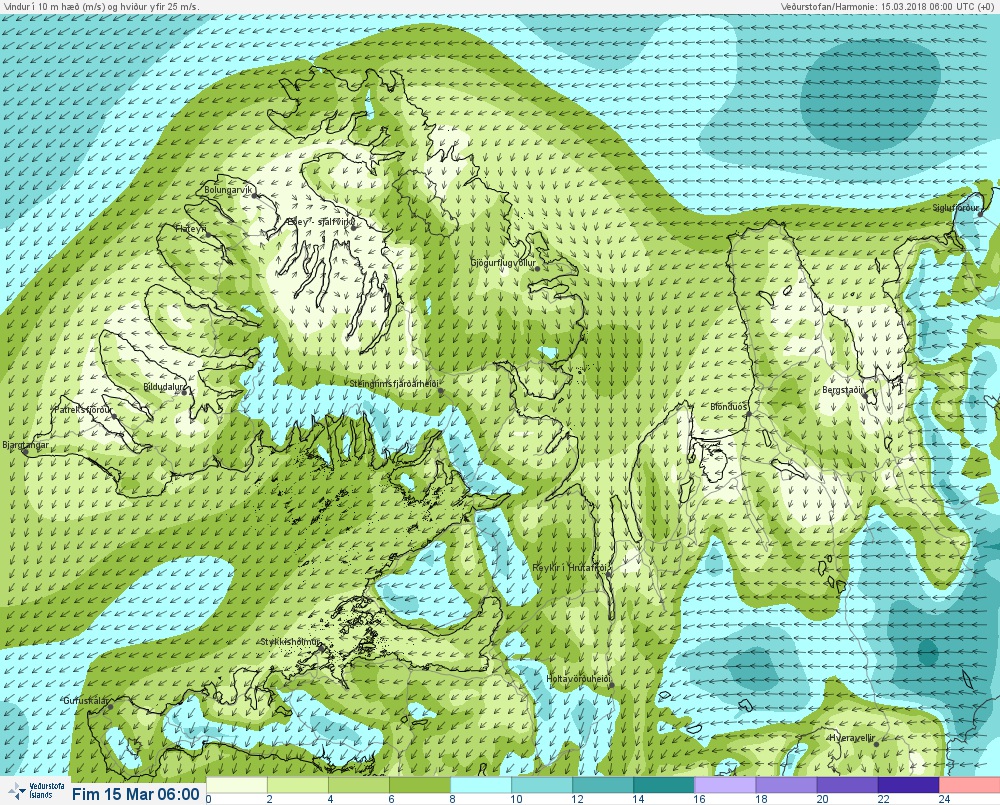Select the 14–16 m/s dark teal swatch
Viewport: 1000px width, 805px height.
tap(664, 785)
